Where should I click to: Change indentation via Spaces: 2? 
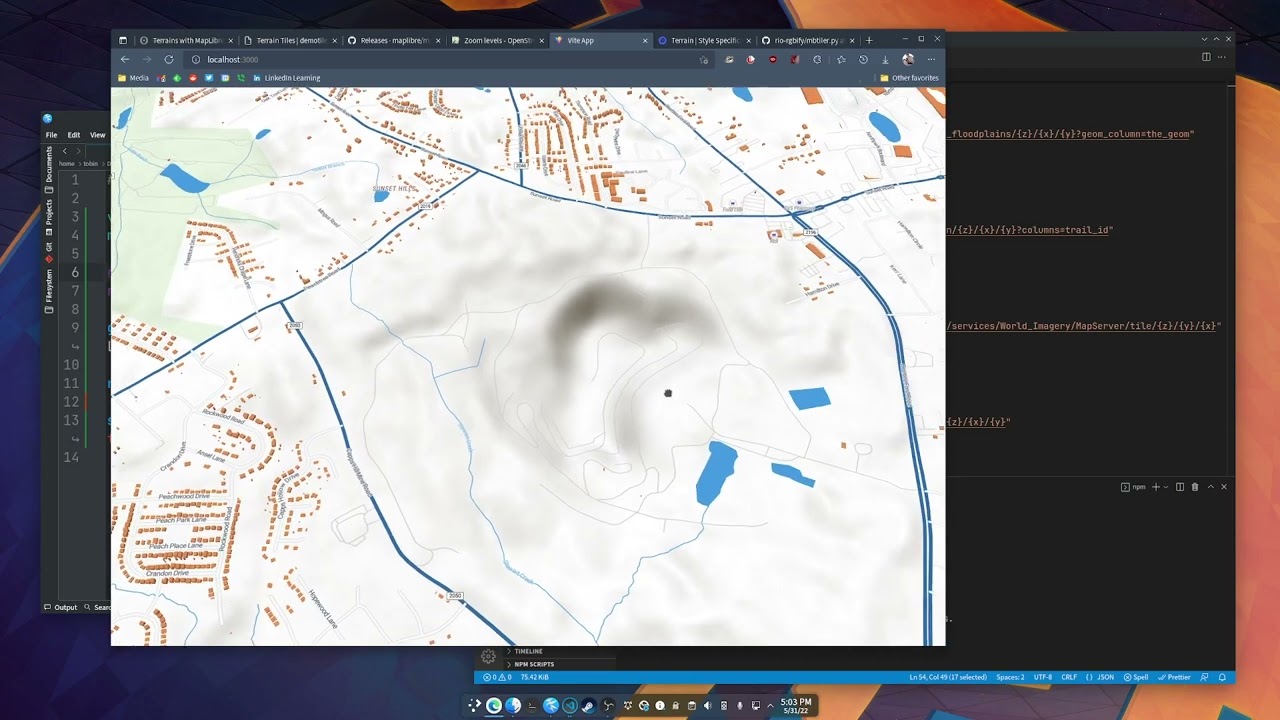(x=1010, y=677)
